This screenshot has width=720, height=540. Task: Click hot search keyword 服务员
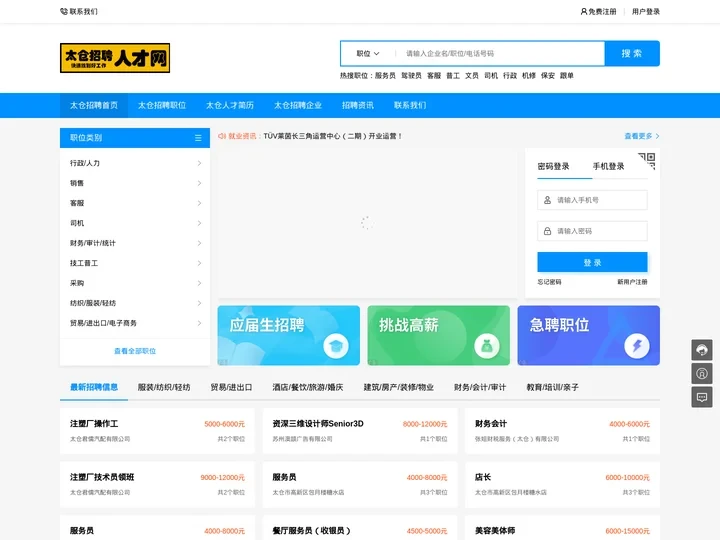click(385, 76)
